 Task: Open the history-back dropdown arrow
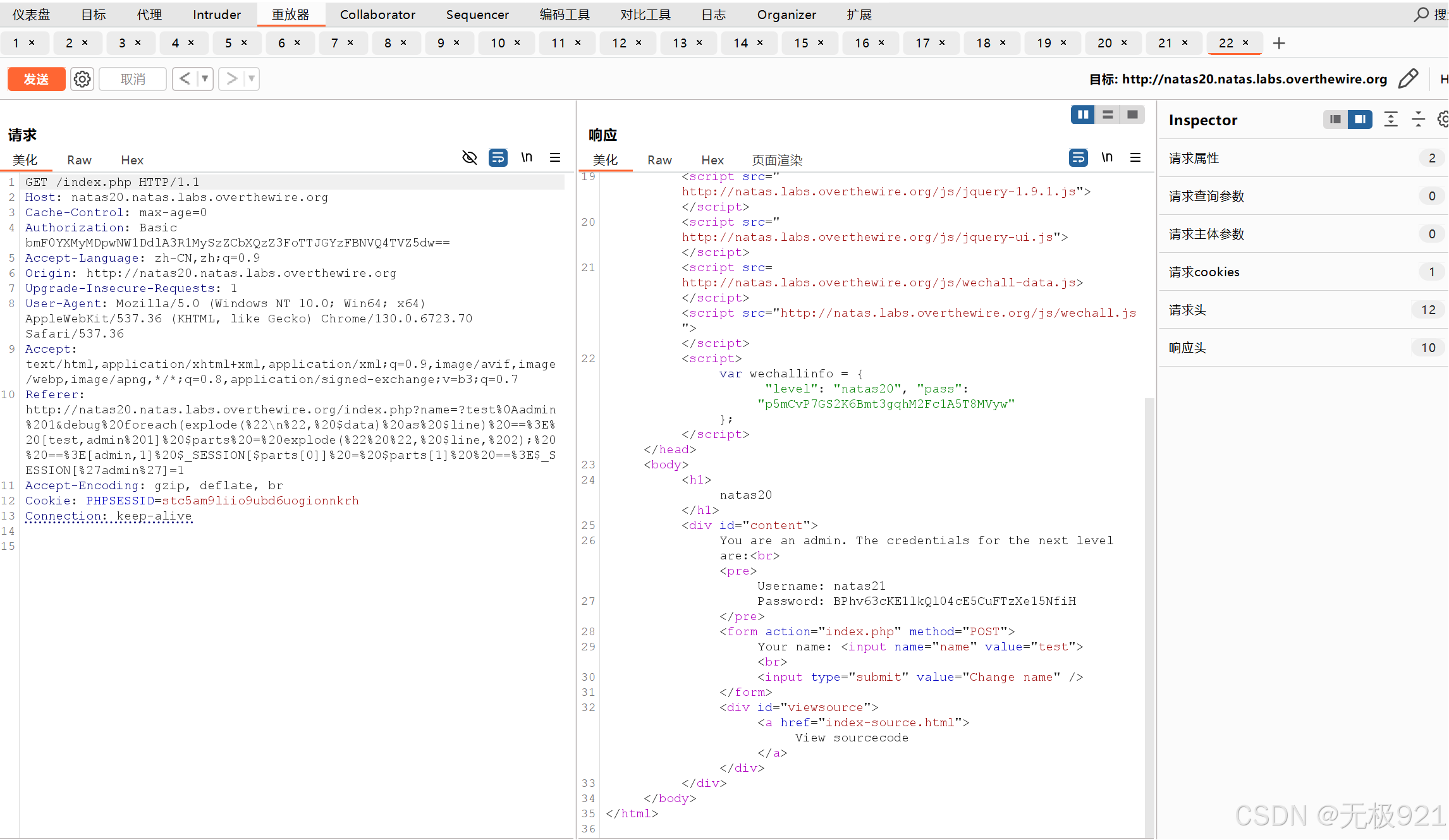coord(205,79)
